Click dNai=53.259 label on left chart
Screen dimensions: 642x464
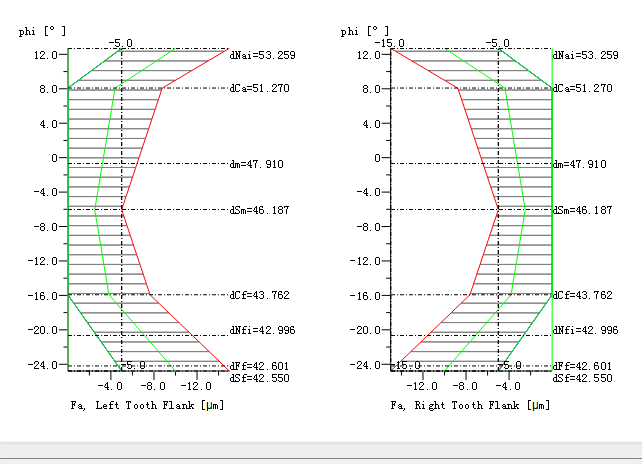click(x=262, y=55)
